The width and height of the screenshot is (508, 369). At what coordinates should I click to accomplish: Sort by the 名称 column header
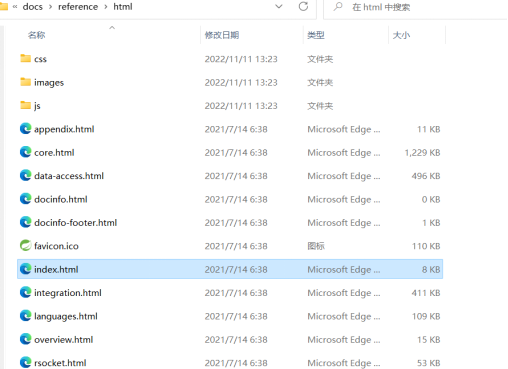[37, 35]
